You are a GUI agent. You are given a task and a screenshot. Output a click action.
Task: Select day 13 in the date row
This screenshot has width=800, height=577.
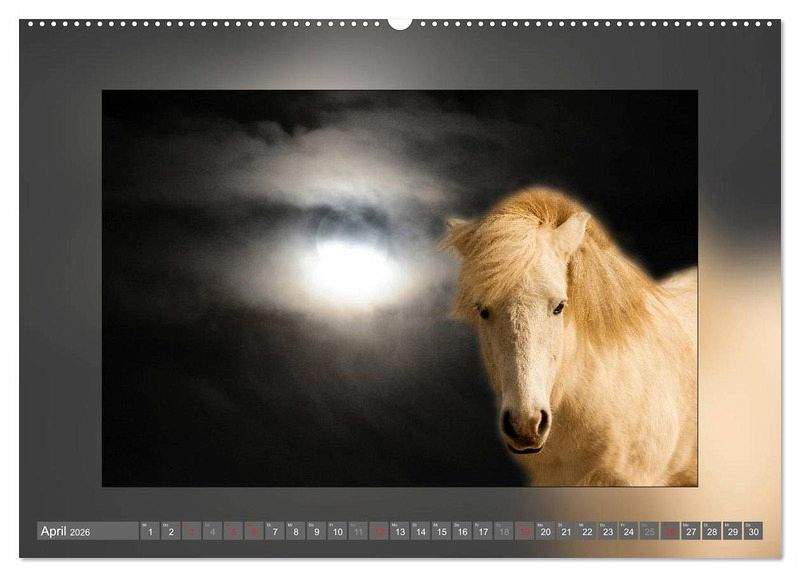[400, 531]
